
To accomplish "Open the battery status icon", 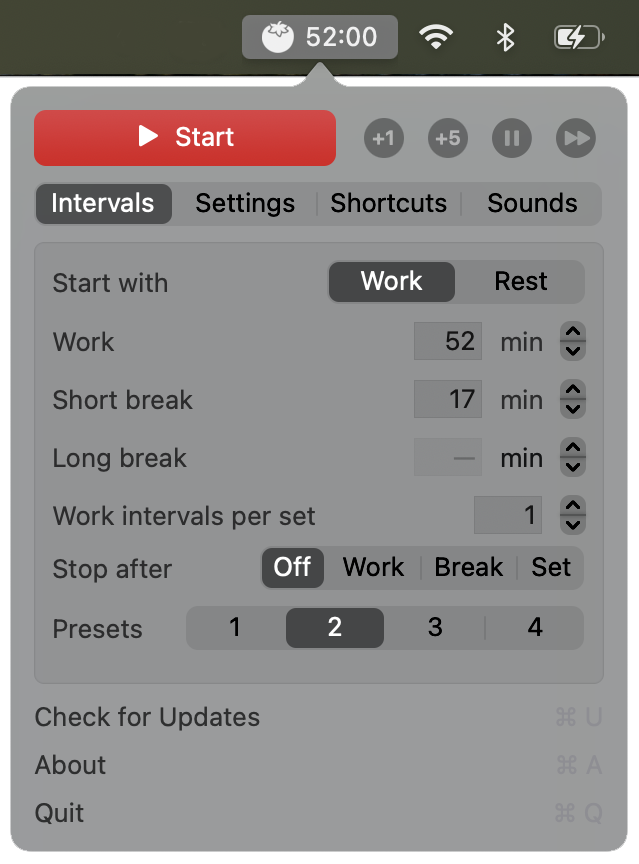I will tap(579, 38).
